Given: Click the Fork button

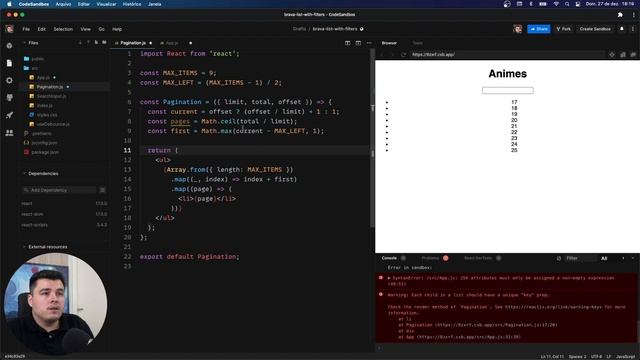Looking at the screenshot, I should [x=563, y=29].
